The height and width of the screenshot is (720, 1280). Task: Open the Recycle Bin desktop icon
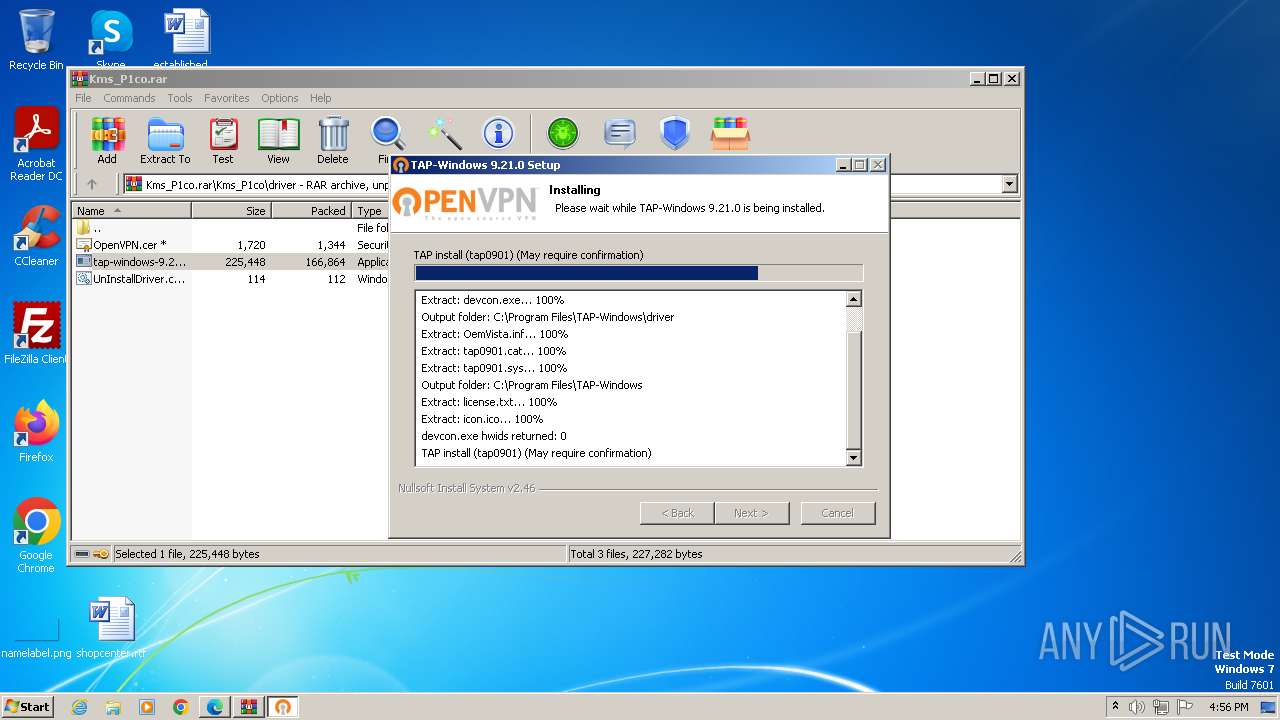click(x=36, y=40)
